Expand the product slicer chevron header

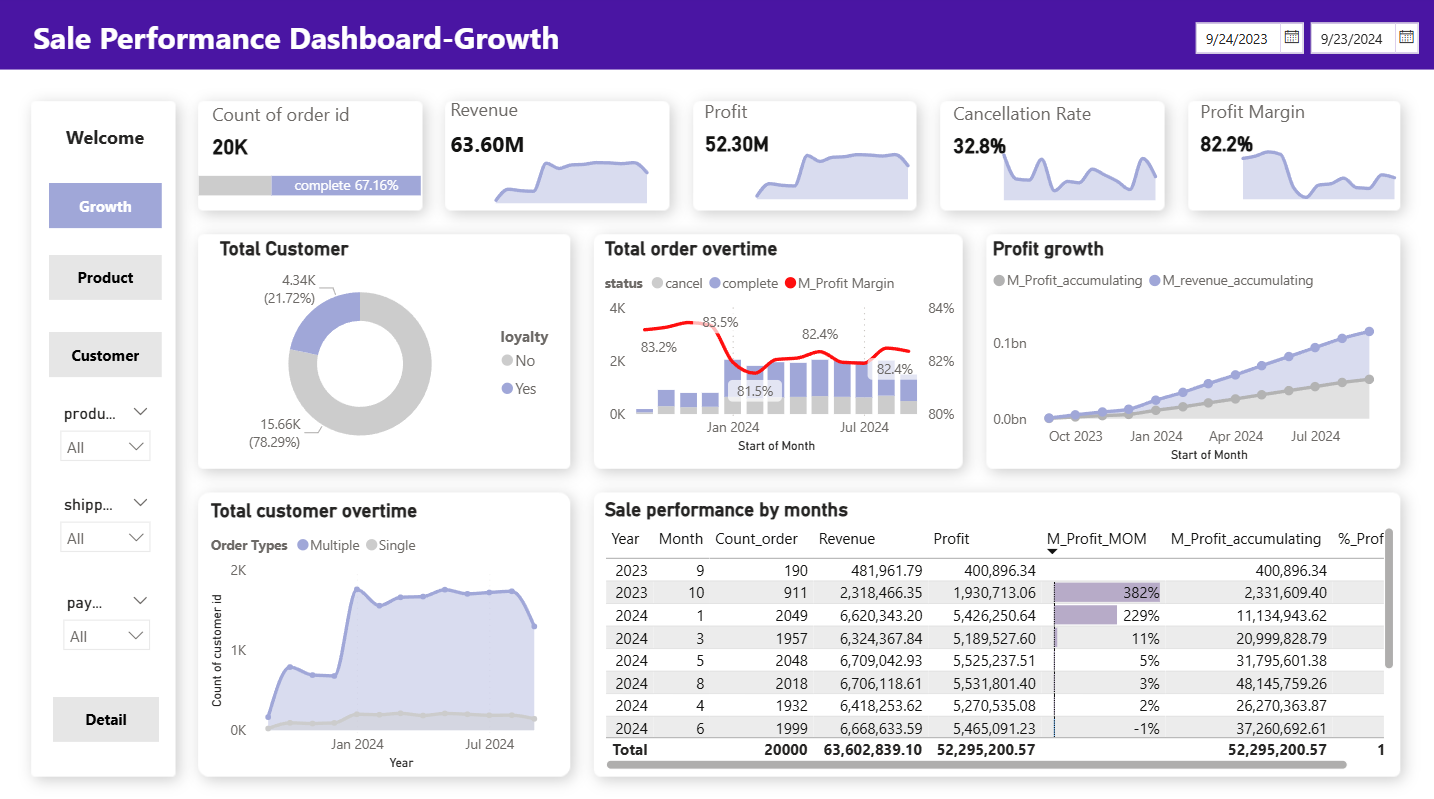141,412
